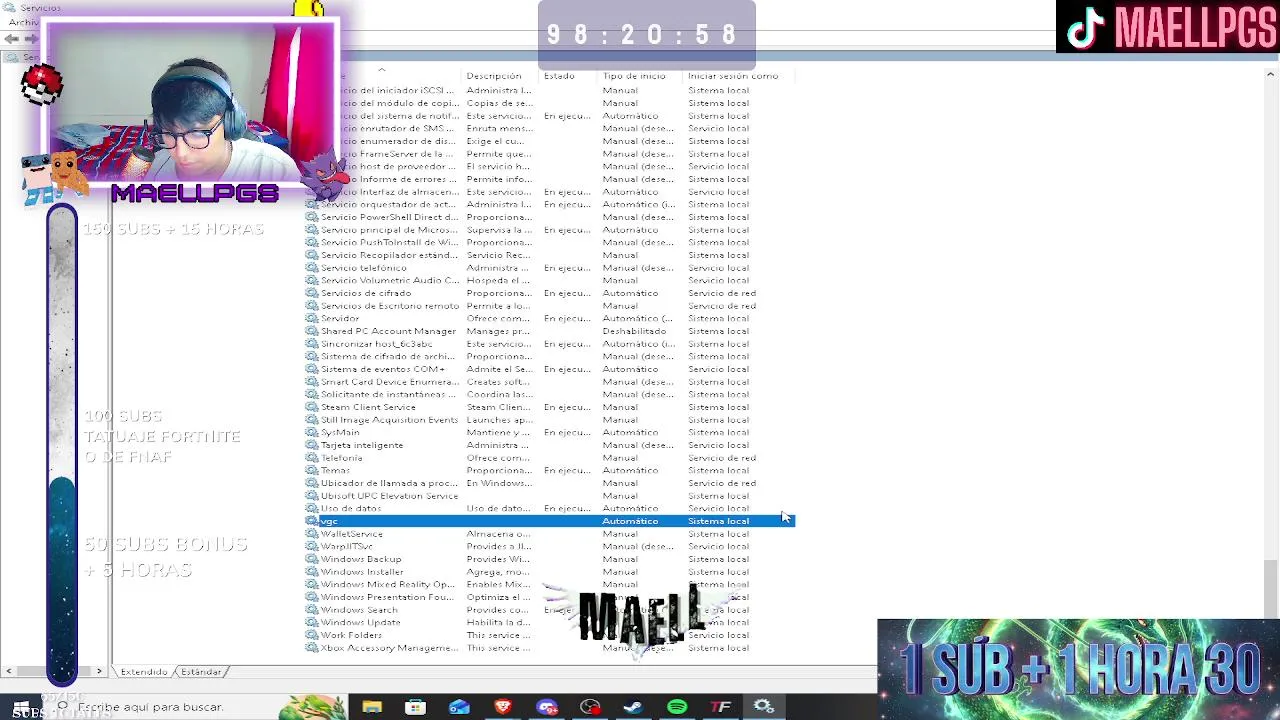Select Sistema de eventos COM+ service
Viewport: 1280px width, 720px height.
point(550,369)
